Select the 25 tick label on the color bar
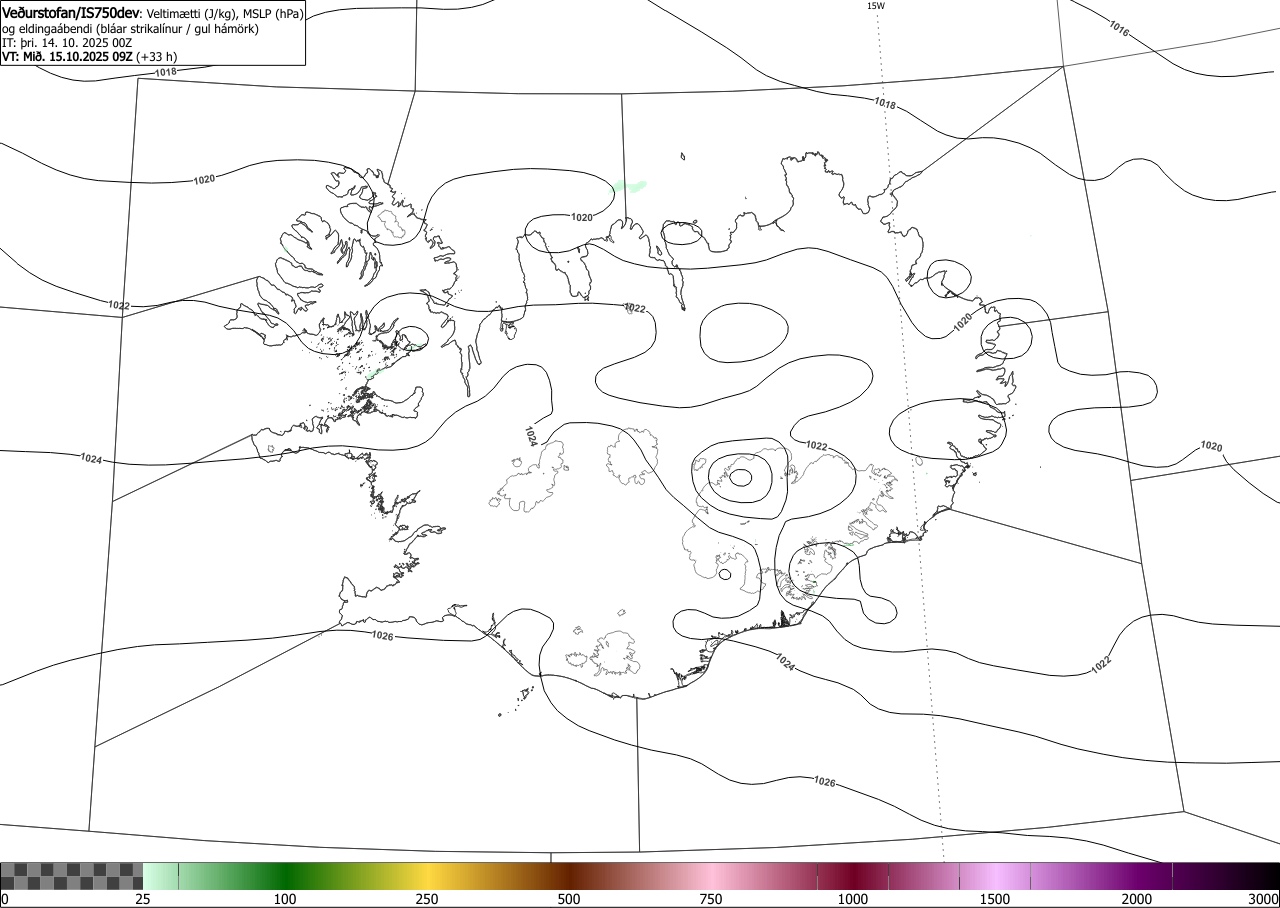The width and height of the screenshot is (1280, 908). 143,899
